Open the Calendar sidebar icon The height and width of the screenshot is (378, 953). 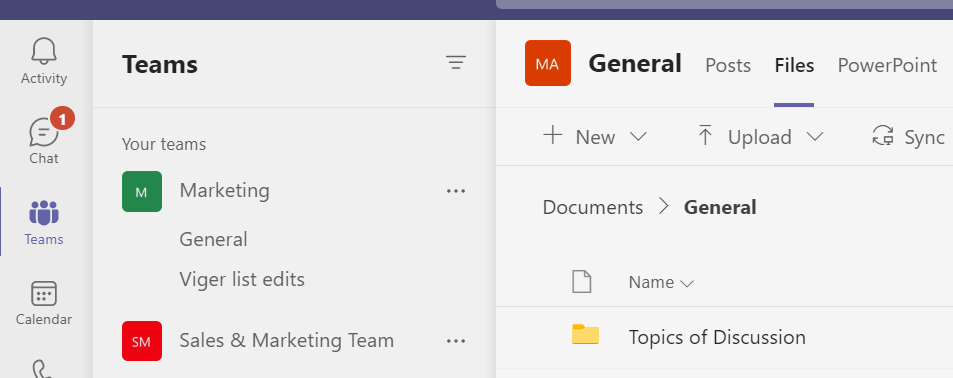(44, 303)
